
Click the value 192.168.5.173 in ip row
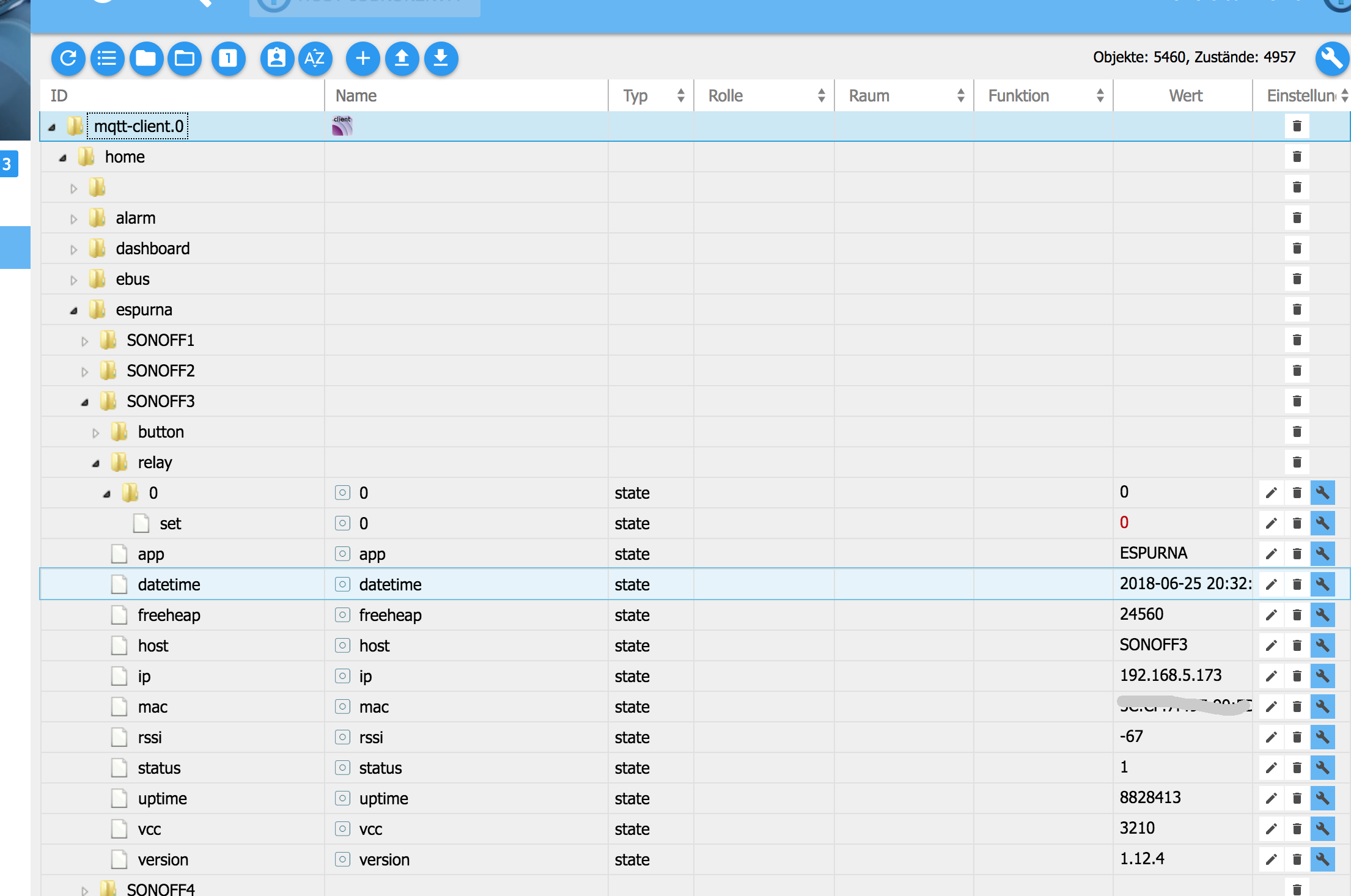[1171, 675]
